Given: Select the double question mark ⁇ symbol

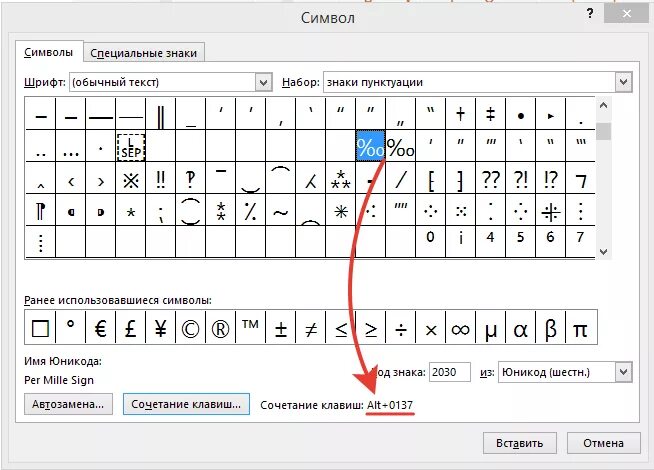Looking at the screenshot, I should (x=490, y=178).
